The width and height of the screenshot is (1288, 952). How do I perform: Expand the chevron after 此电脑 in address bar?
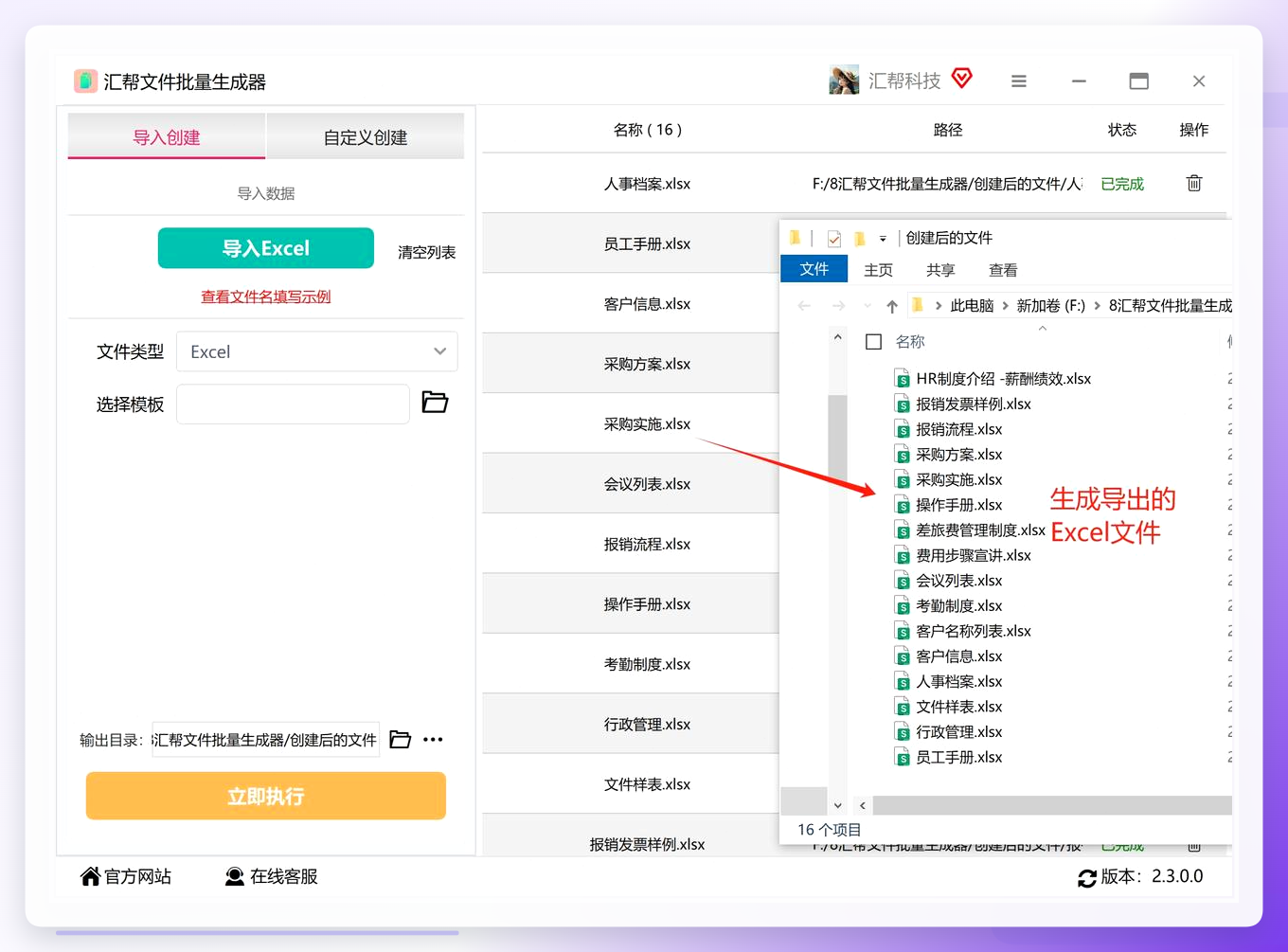[1005, 305]
